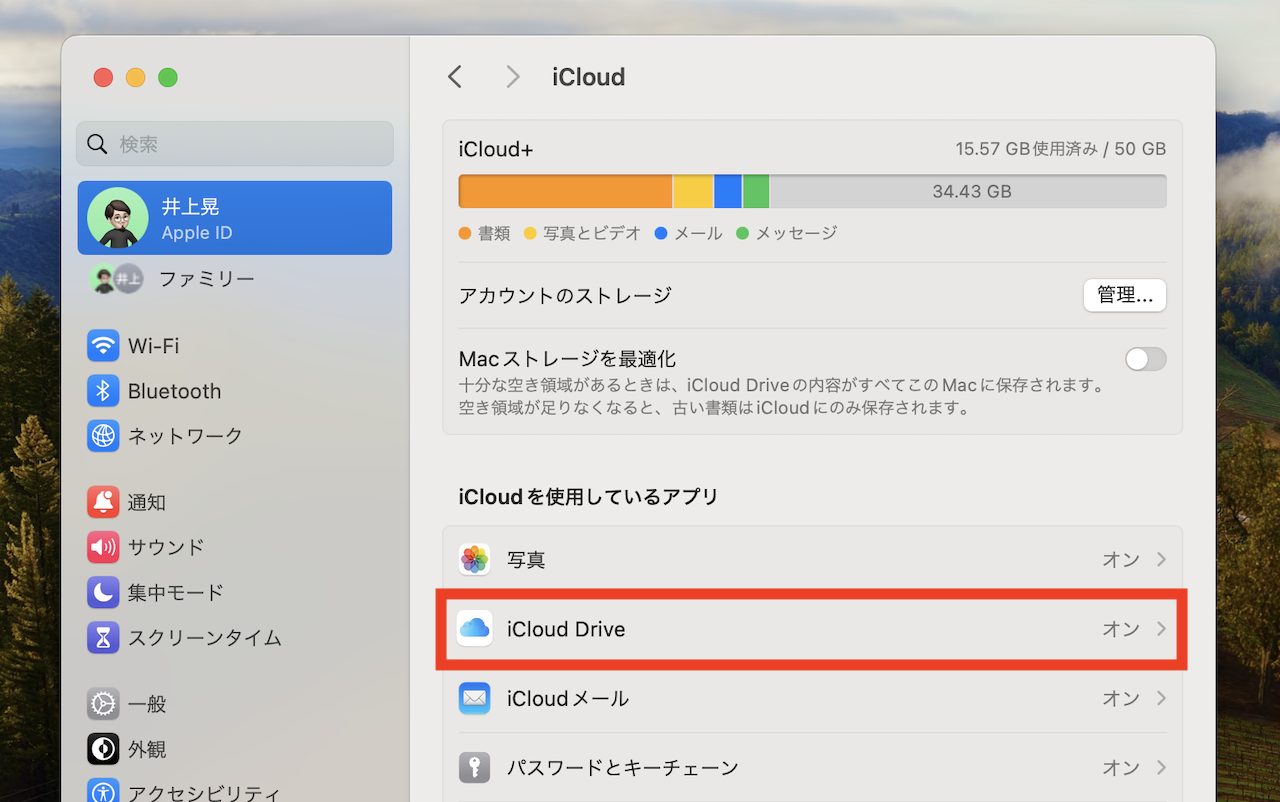Click the search magnifier icon

pos(97,144)
